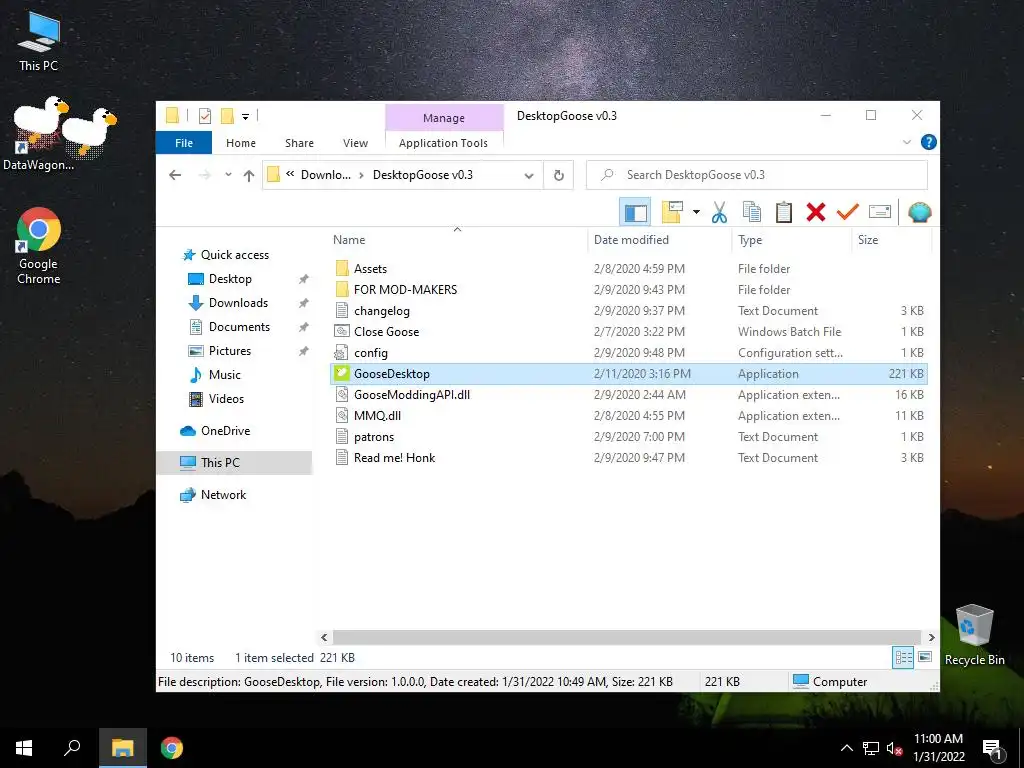Click the new folder quick access icon
Screen dimensions: 1024x768
(227, 116)
